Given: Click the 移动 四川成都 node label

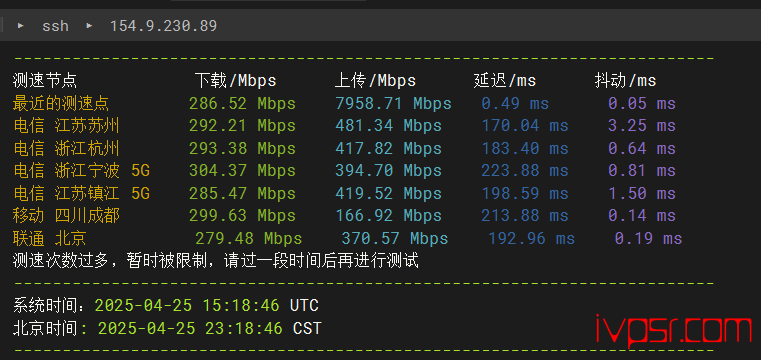Looking at the screenshot, I should pos(66,215).
